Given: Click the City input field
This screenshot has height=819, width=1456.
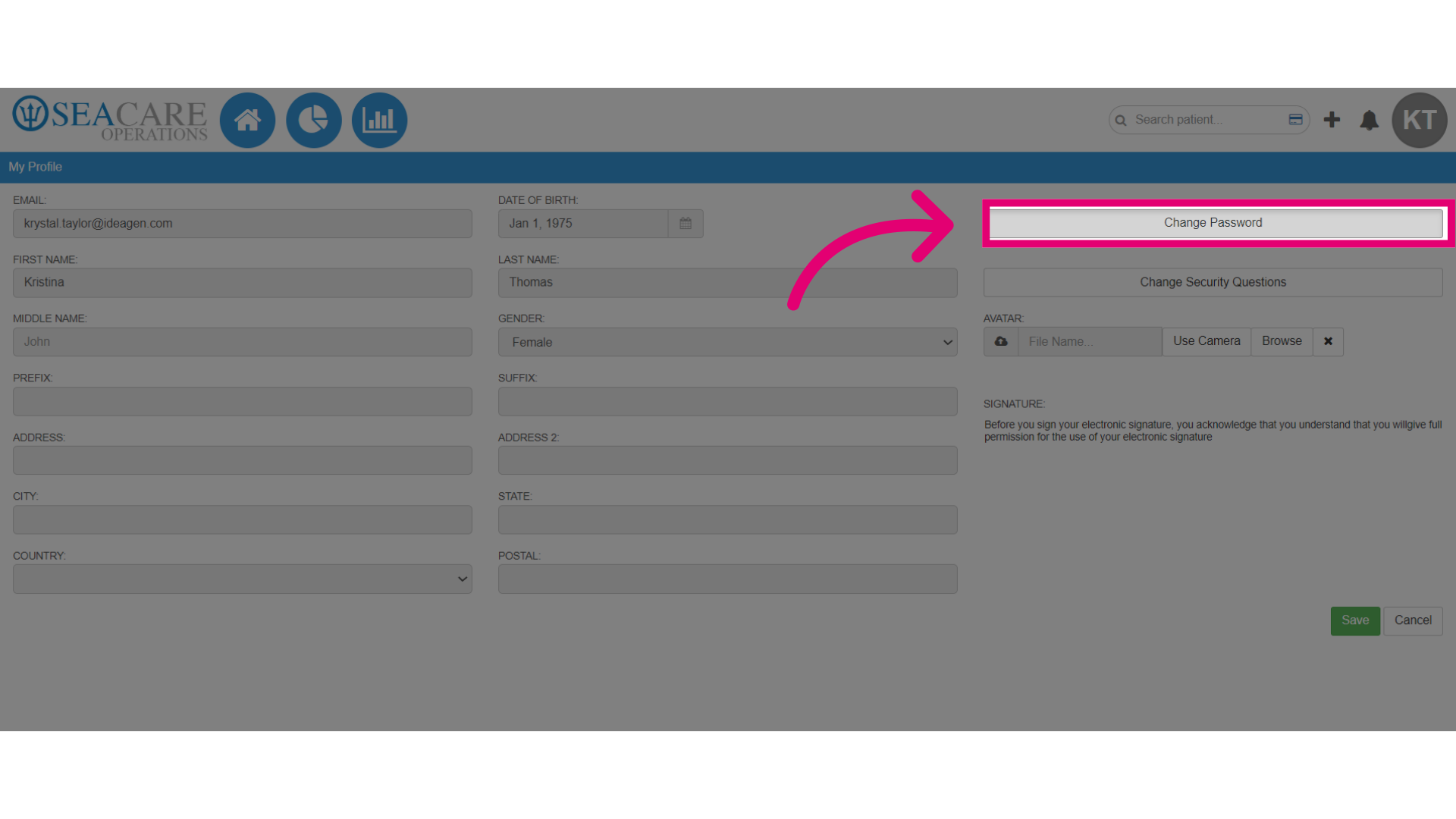Looking at the screenshot, I should coord(243,520).
